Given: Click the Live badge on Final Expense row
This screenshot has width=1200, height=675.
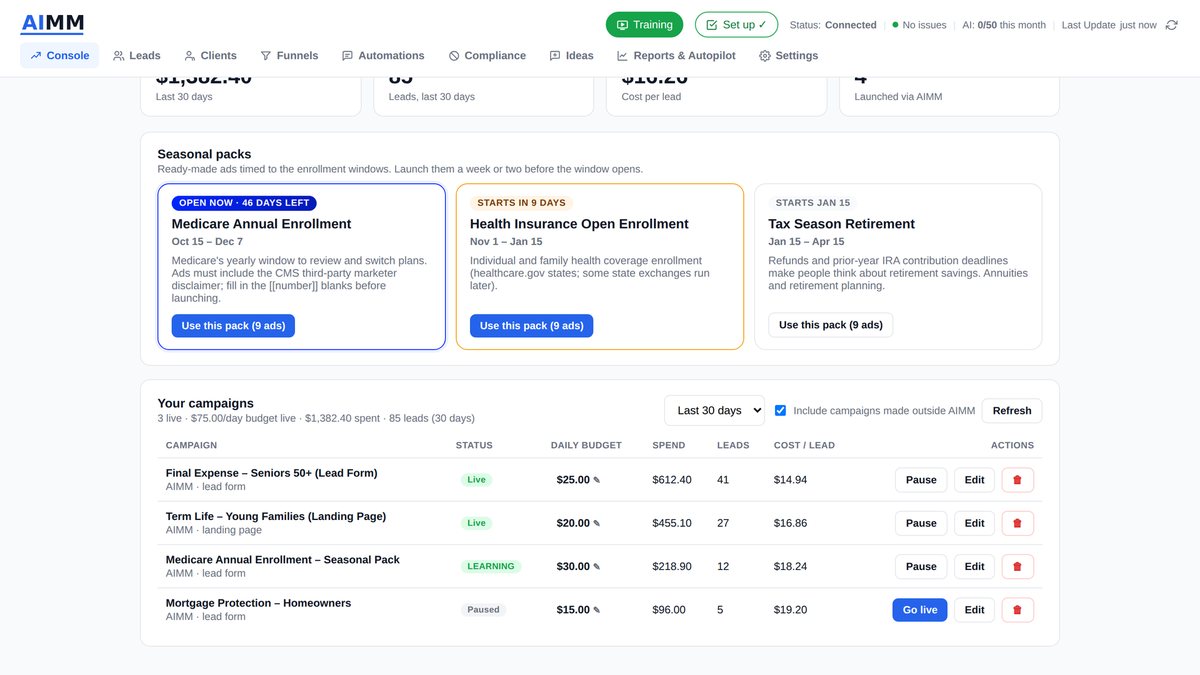Looking at the screenshot, I should pos(476,480).
